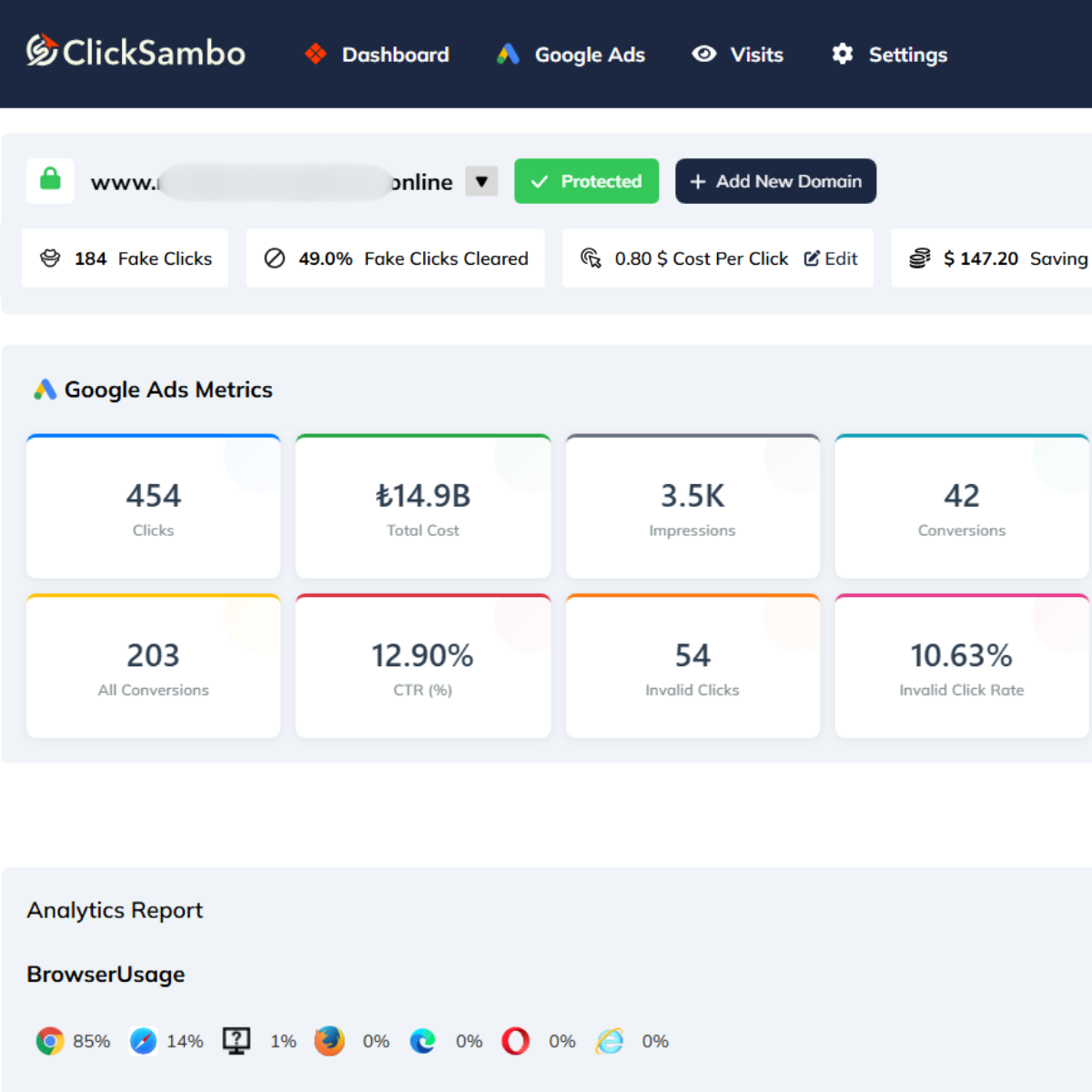Select the Chrome browser usage icon

tap(50, 1040)
